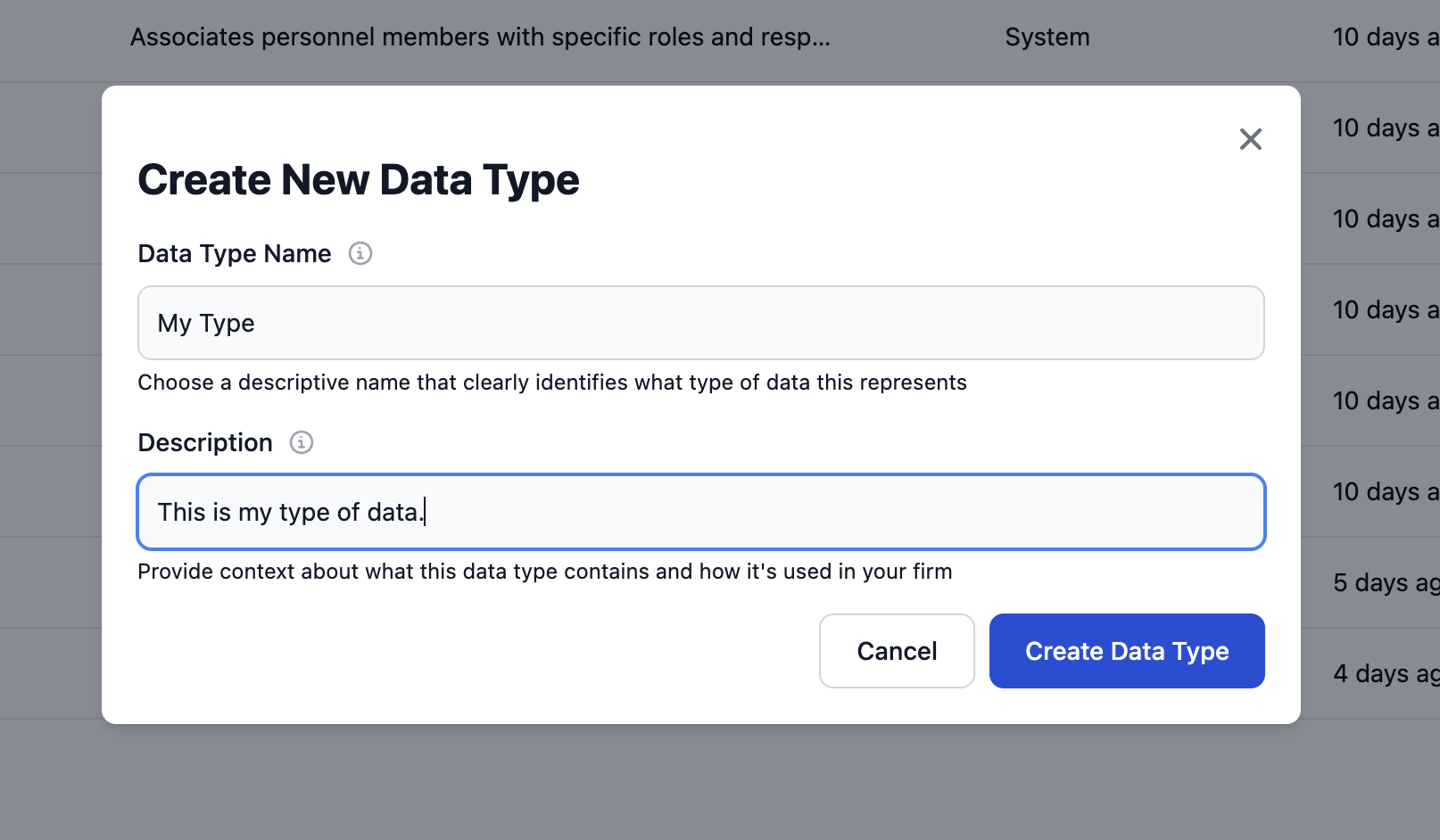Click the Description label
Image resolution: width=1440 pixels, height=840 pixels.
point(204,441)
